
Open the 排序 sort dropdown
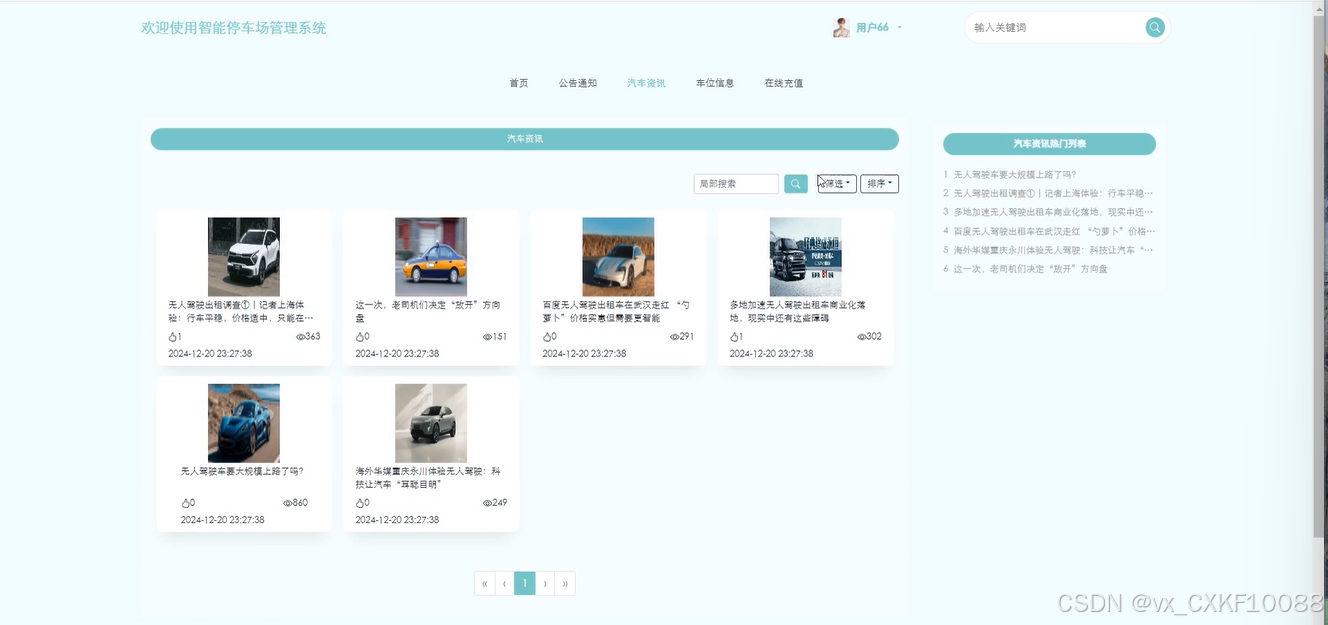click(x=879, y=184)
